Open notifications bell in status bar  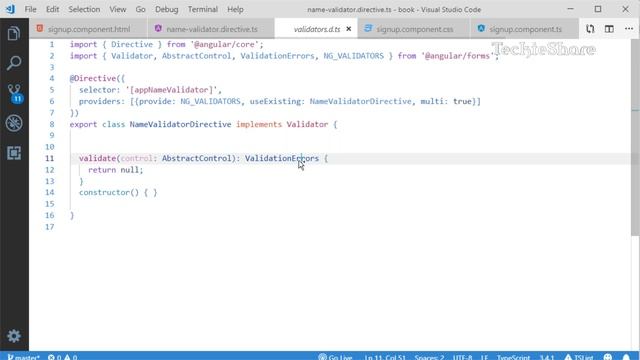pyautogui.click(x=627, y=357)
